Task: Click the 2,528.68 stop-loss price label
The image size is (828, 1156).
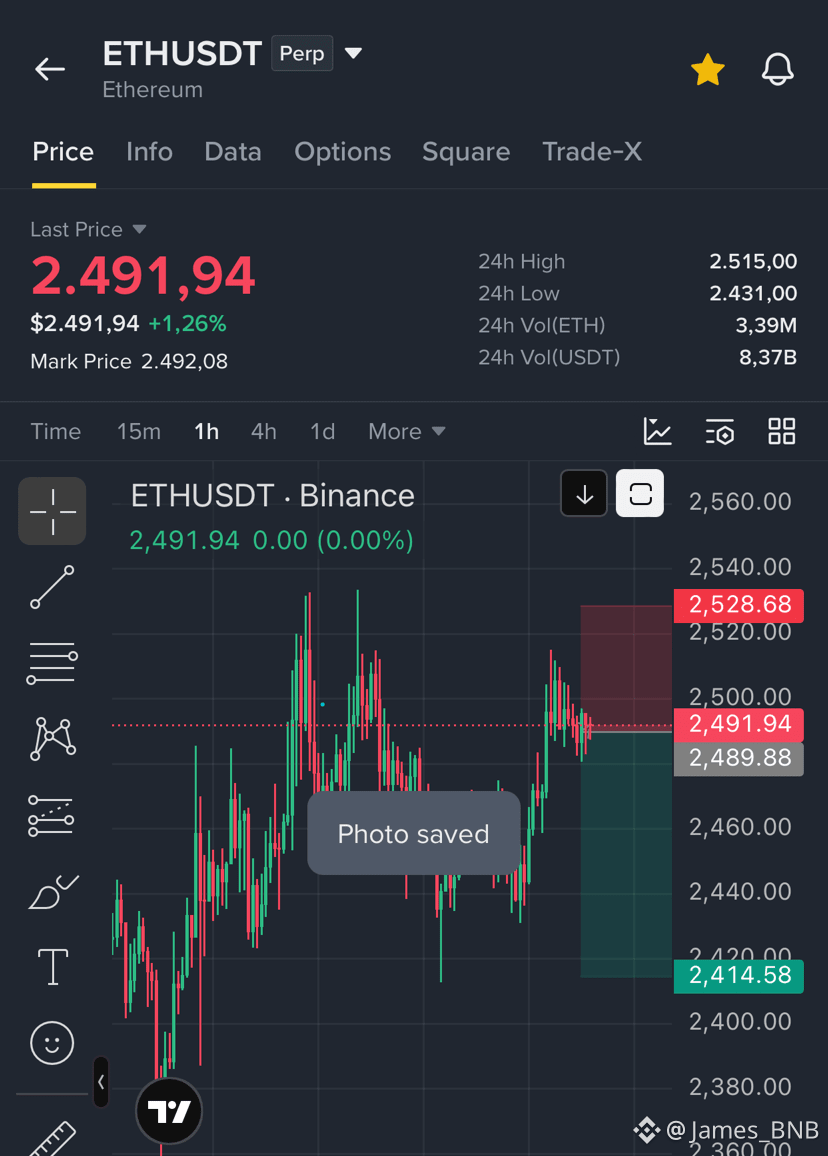Action: click(x=739, y=605)
